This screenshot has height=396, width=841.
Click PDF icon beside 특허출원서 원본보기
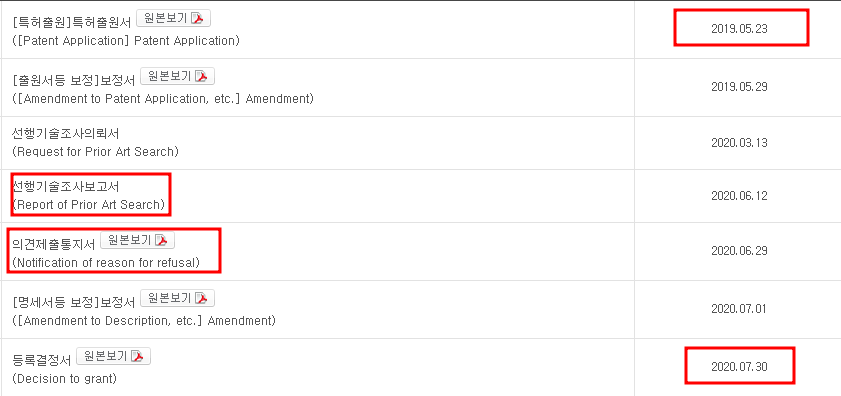pos(198,19)
